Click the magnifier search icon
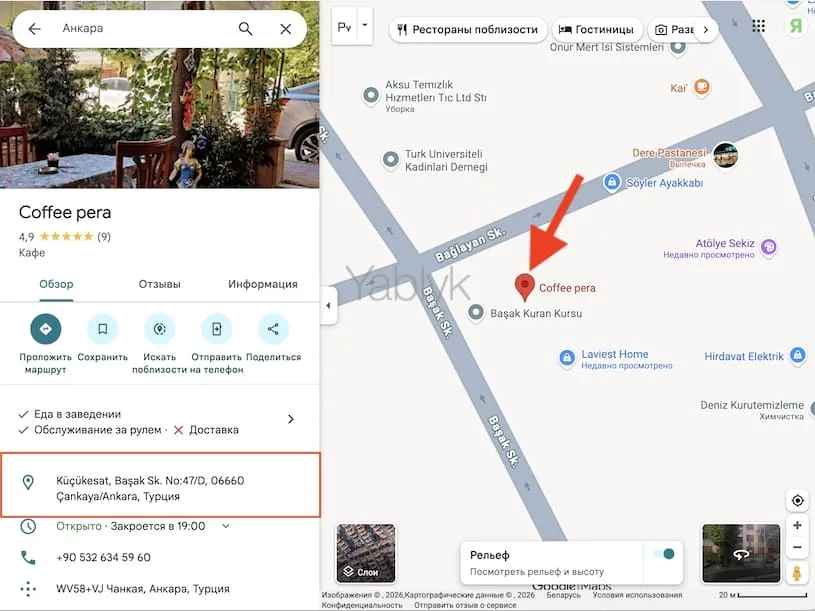This screenshot has height=611, width=815. coord(246,29)
